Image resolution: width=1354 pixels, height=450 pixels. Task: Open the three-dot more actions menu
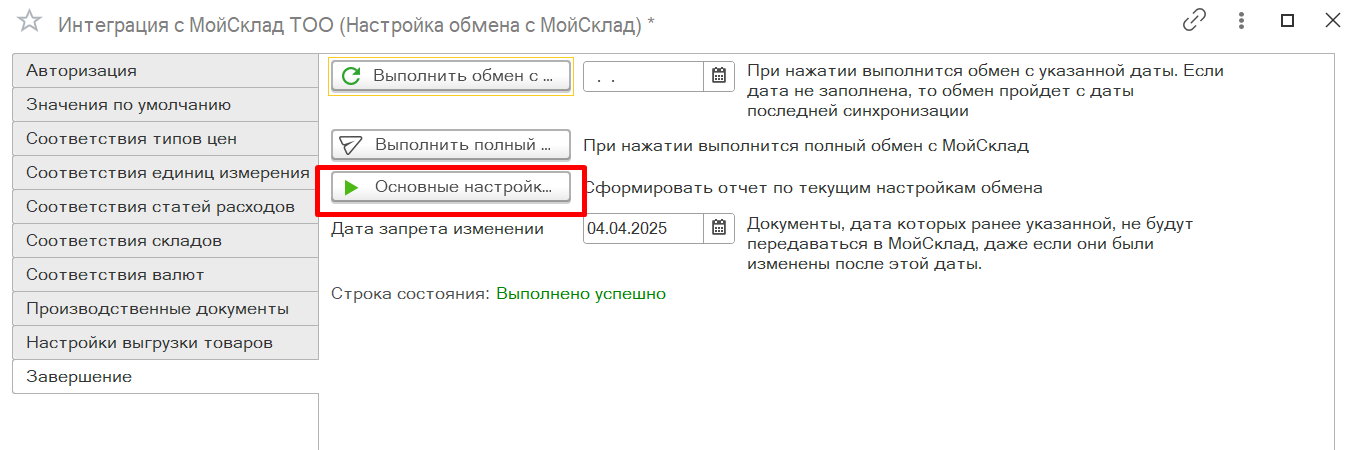pyautogui.click(x=1242, y=20)
